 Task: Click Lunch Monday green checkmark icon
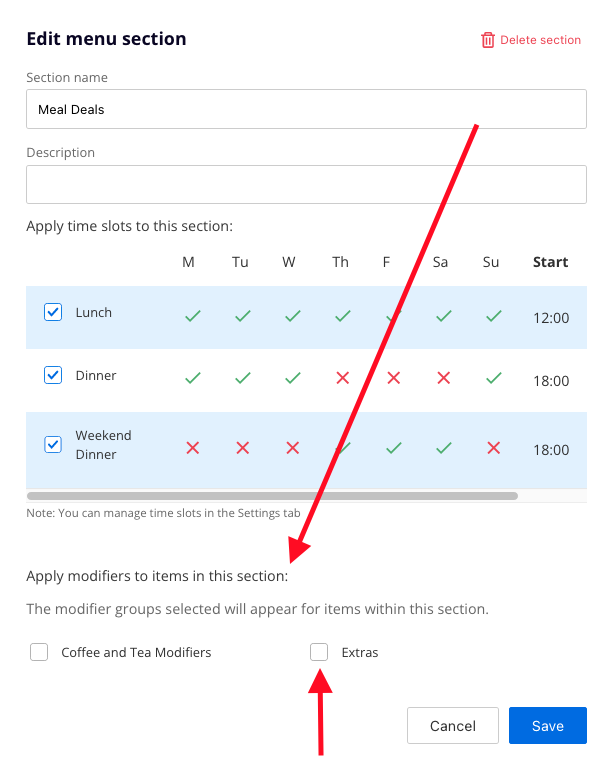coord(192,316)
